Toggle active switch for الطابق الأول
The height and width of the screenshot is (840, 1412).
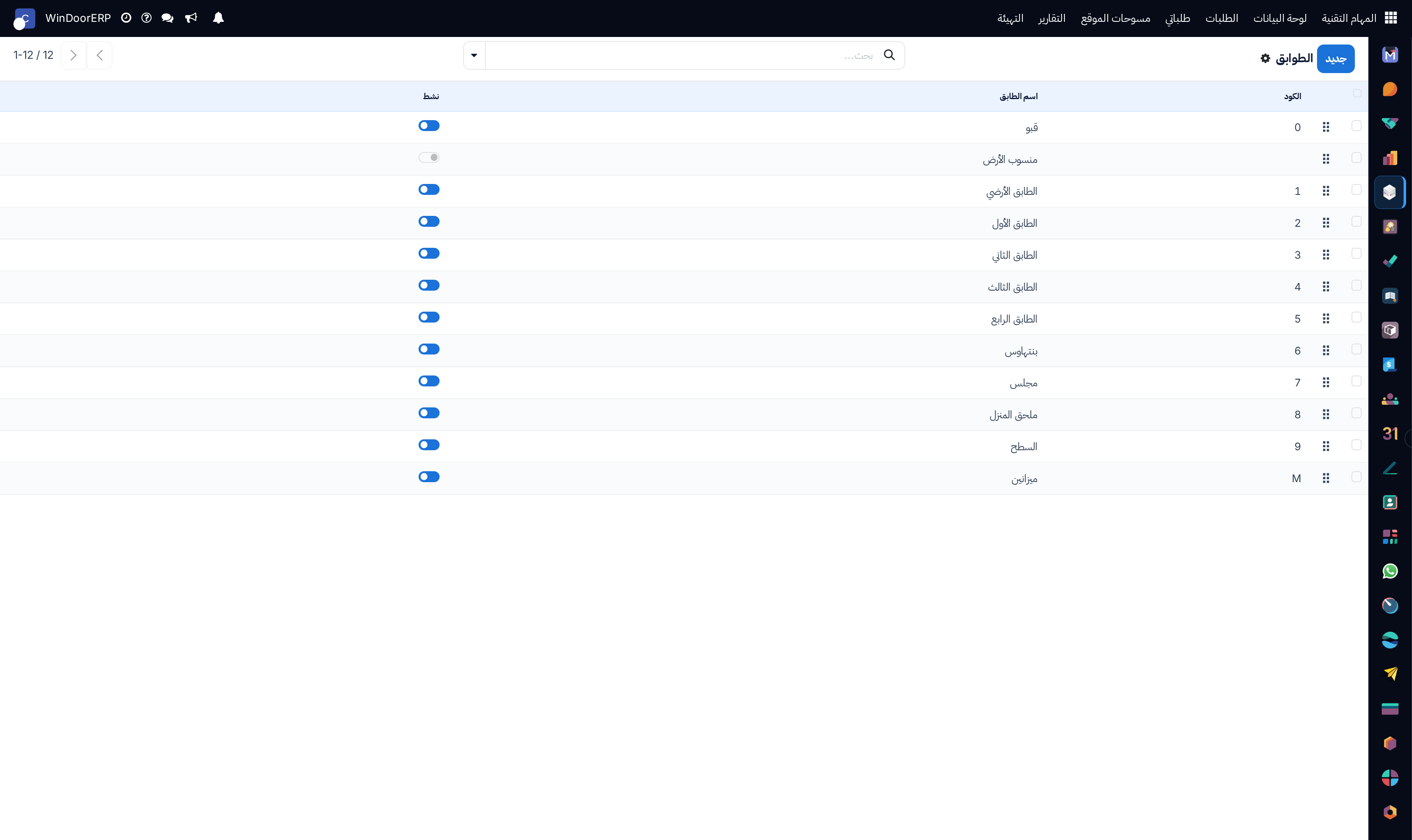click(x=429, y=221)
